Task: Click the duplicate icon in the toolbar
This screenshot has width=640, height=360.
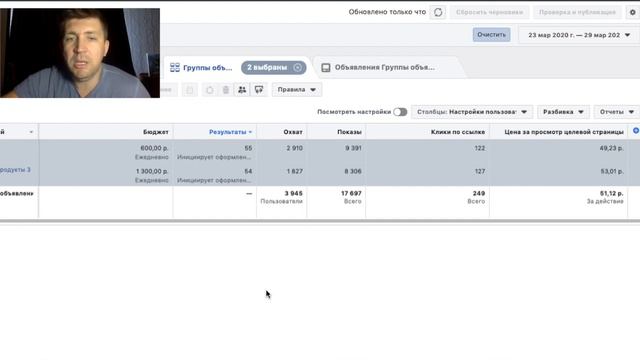Action: (x=190, y=90)
